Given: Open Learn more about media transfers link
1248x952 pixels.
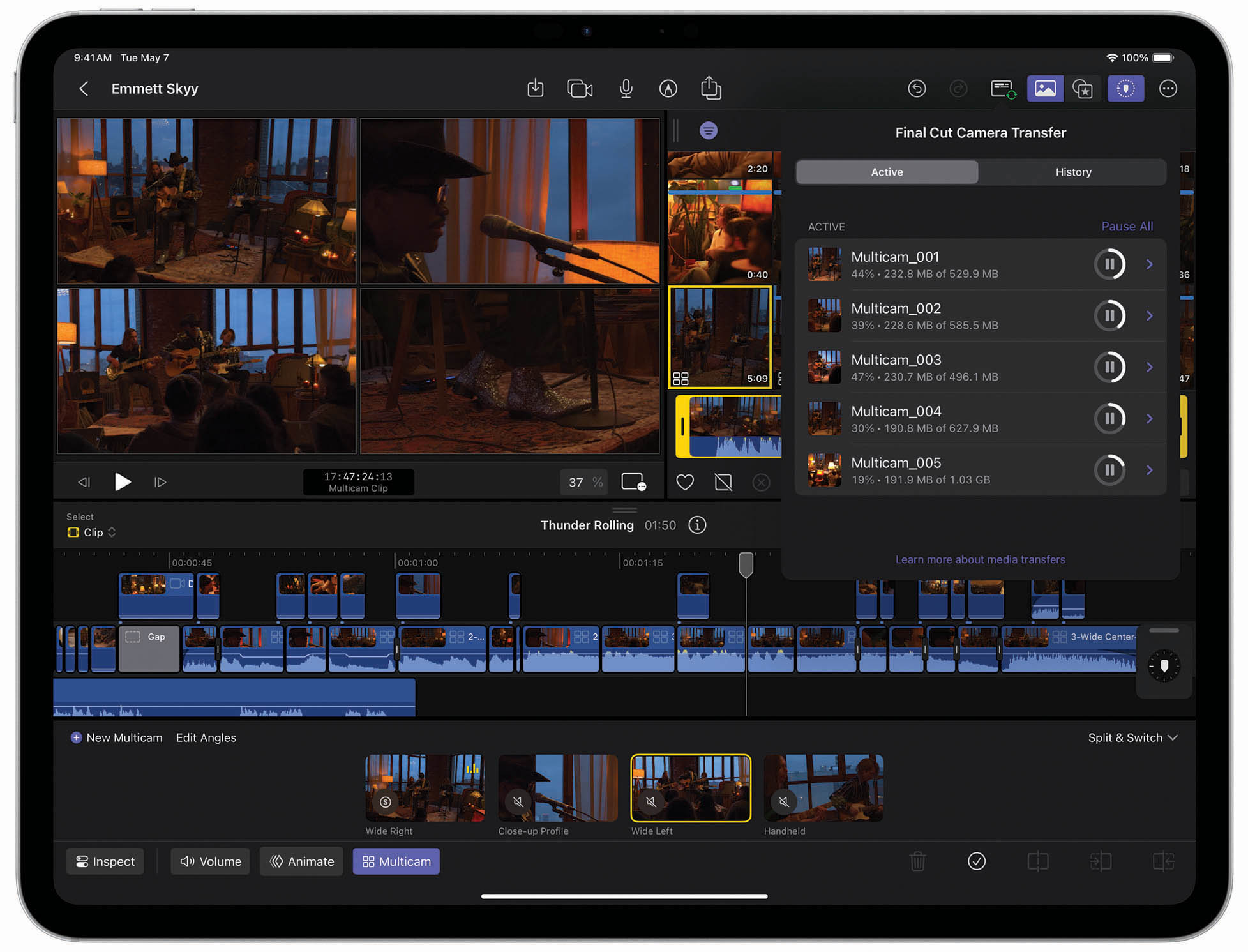Looking at the screenshot, I should click(x=980, y=559).
